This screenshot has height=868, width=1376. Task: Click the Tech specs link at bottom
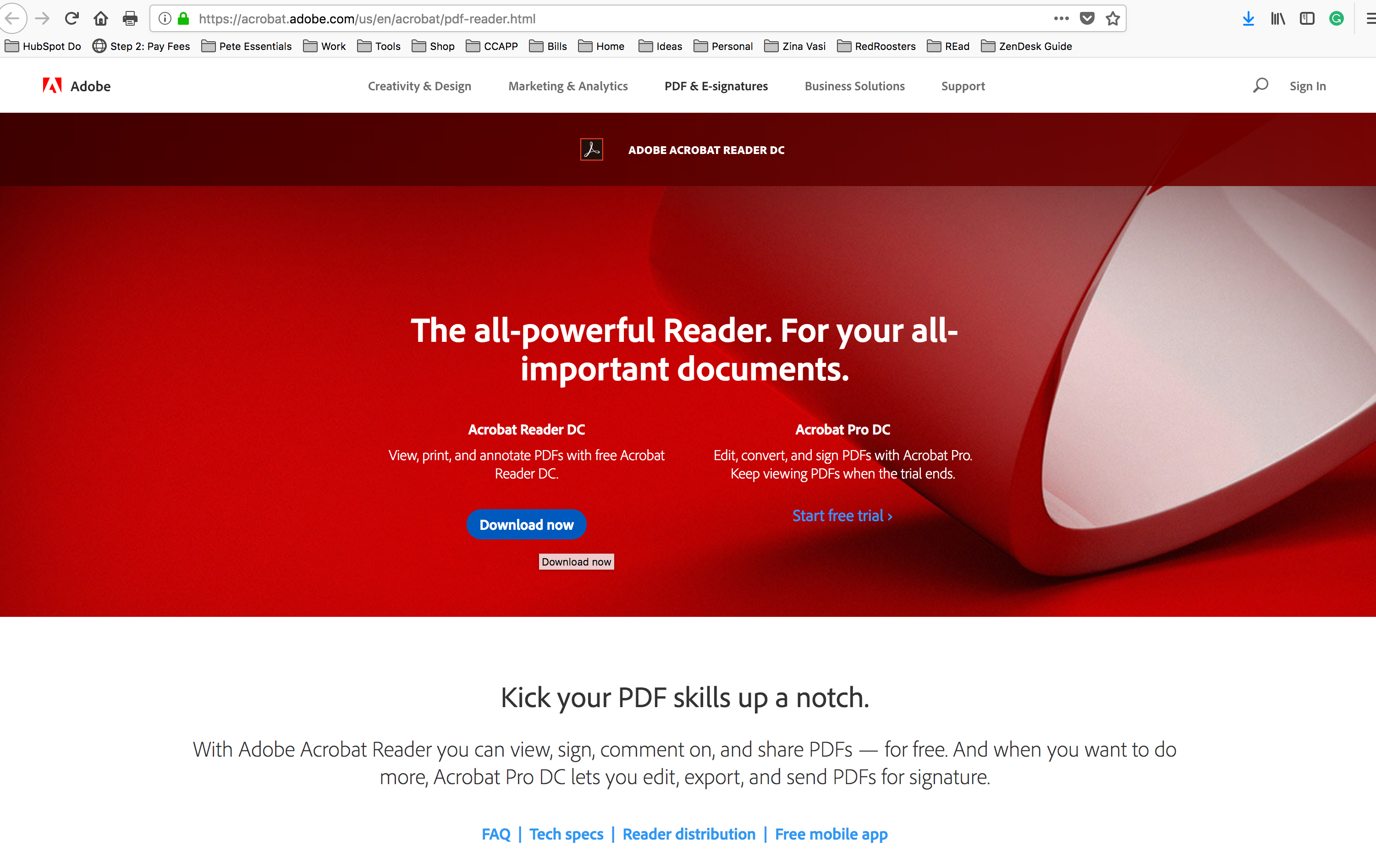point(568,833)
